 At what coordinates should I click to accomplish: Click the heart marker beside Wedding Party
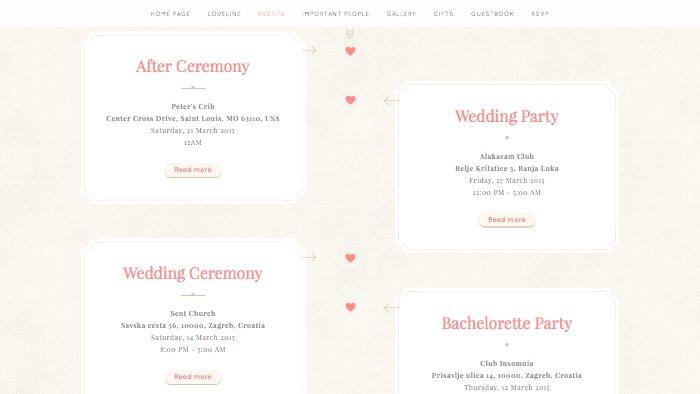point(350,100)
